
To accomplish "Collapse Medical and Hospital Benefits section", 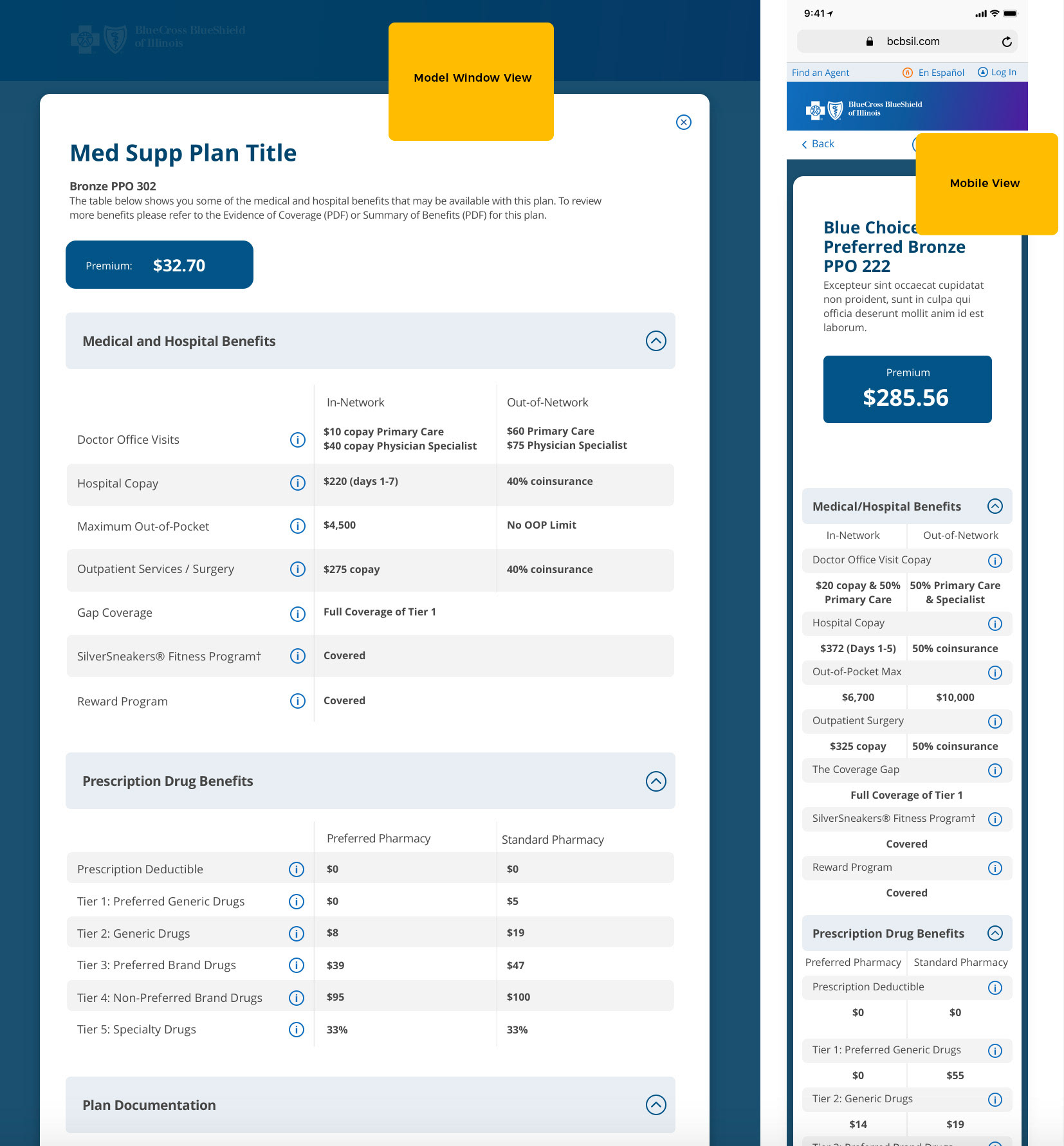I will tap(656, 341).
